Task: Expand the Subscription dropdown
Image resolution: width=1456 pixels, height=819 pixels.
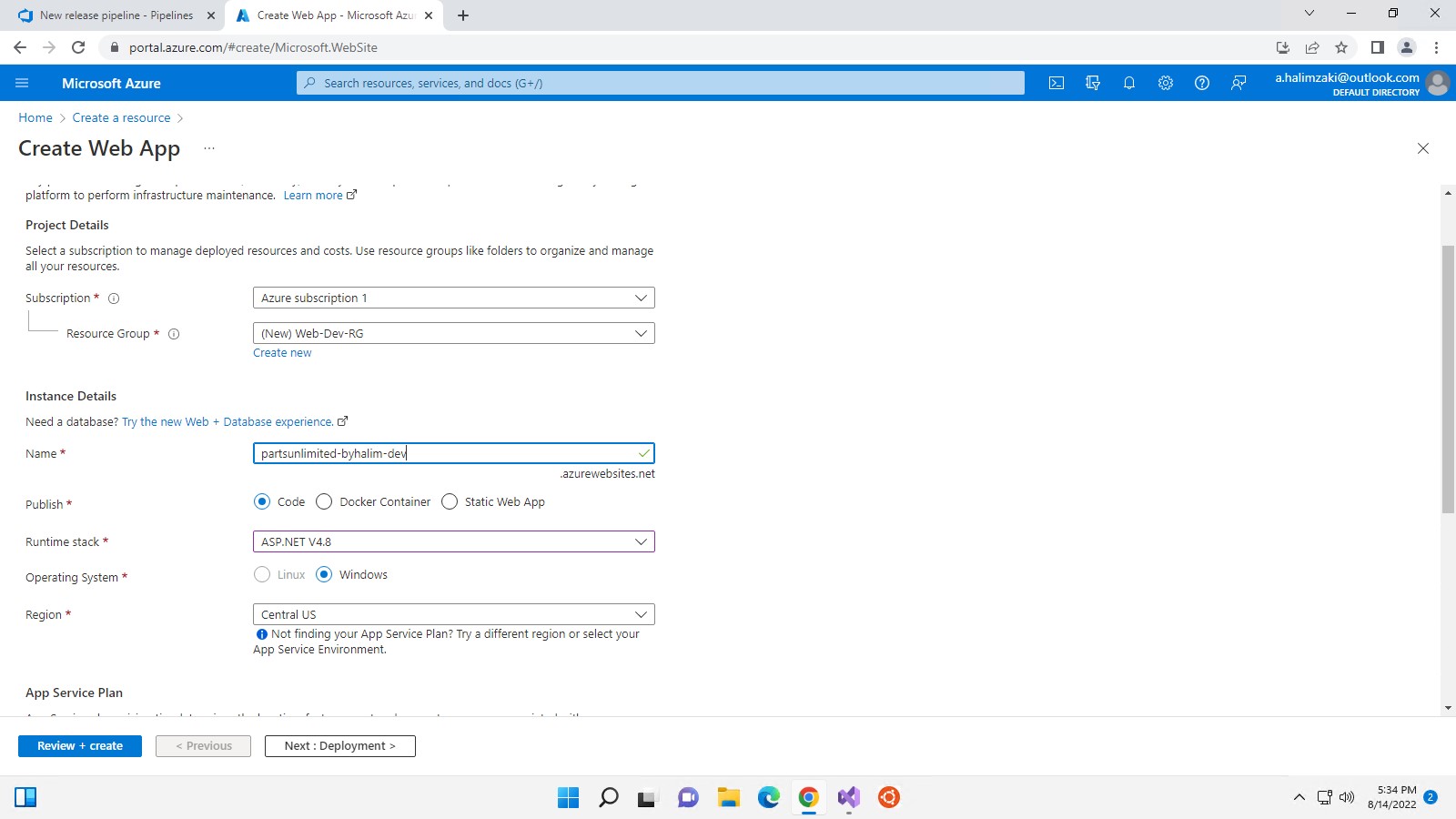Action: [454, 298]
